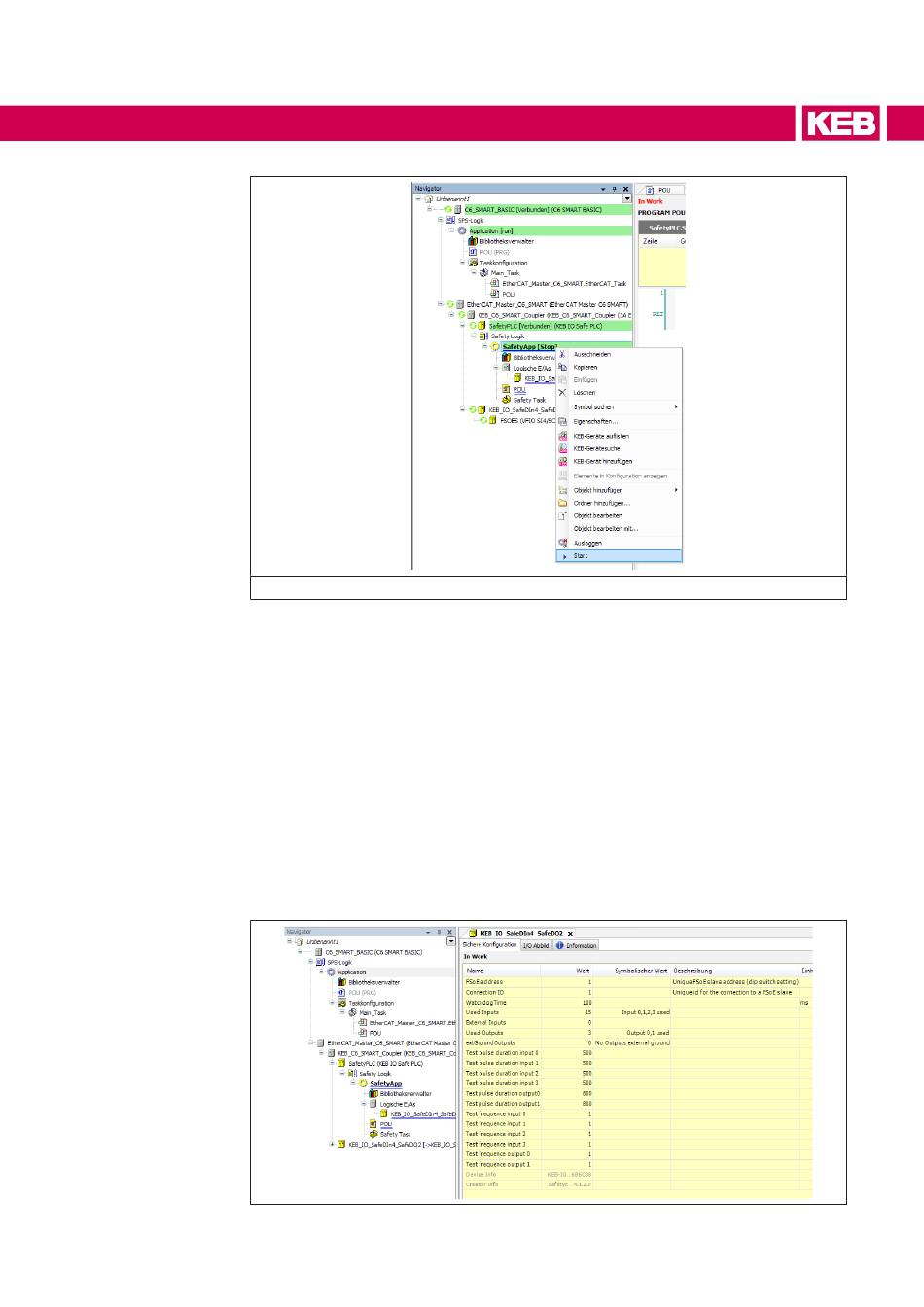Open Eigenschaften... from the context menu
Image resolution: width=924 pixels, height=1307 pixels.
595,421
